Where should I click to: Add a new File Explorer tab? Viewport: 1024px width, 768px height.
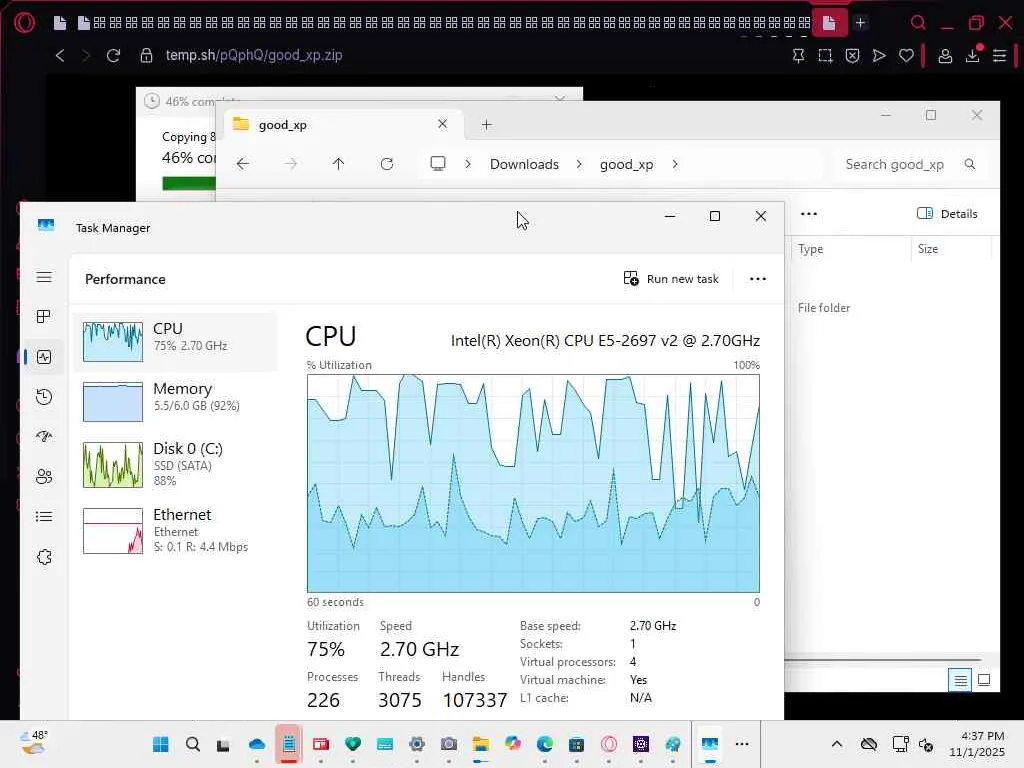pos(487,125)
